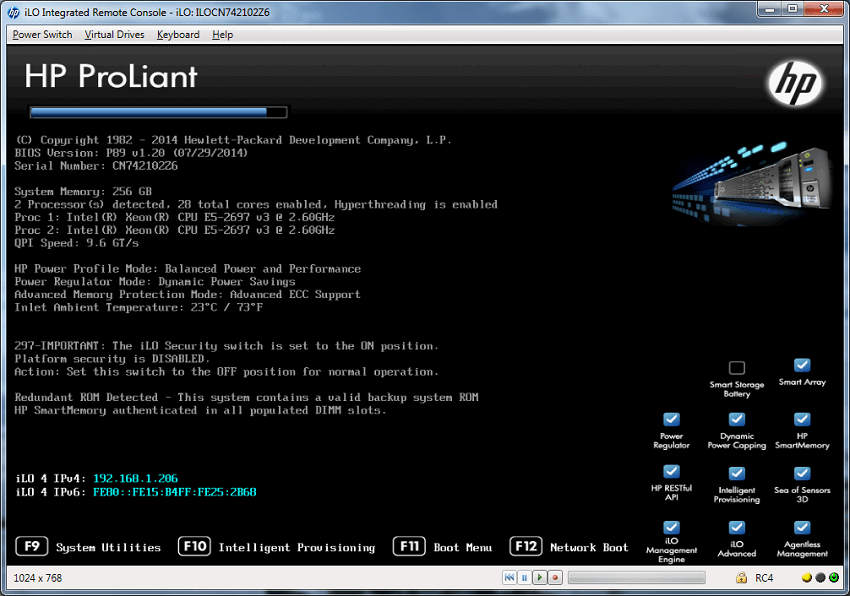
Task: Click the BIOS Version P89 v1.20 line
Action: point(131,153)
